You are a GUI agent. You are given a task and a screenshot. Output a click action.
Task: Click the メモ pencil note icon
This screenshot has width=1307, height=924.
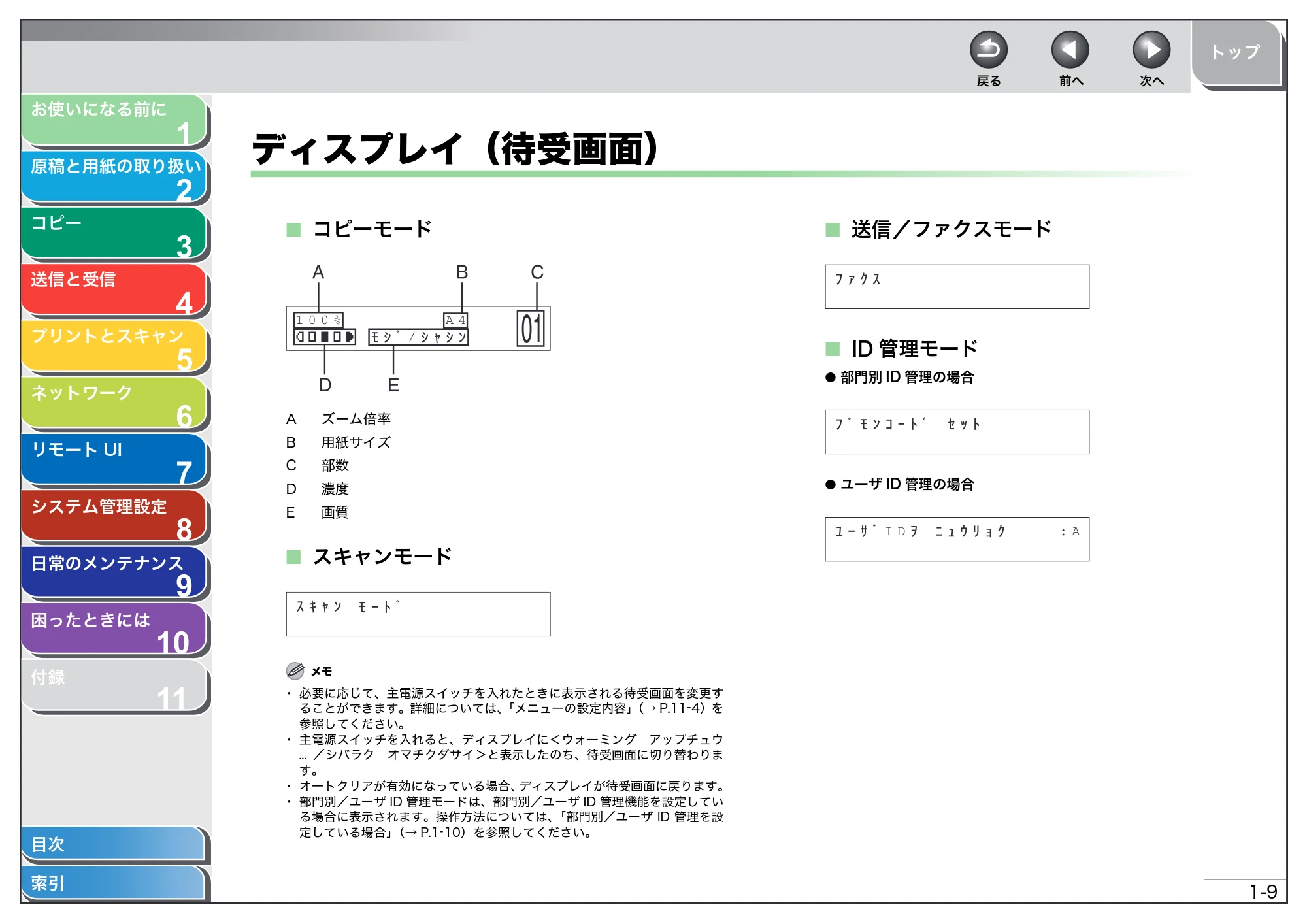[x=295, y=670]
